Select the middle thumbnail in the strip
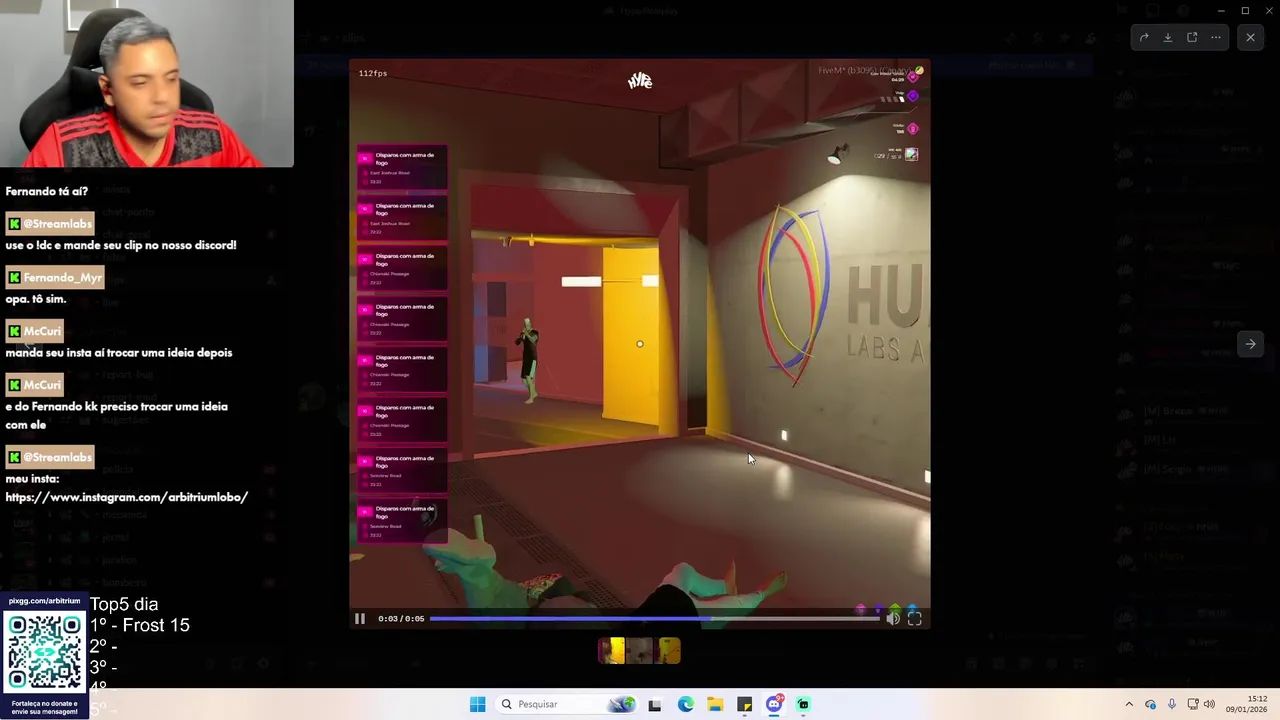 click(640, 651)
